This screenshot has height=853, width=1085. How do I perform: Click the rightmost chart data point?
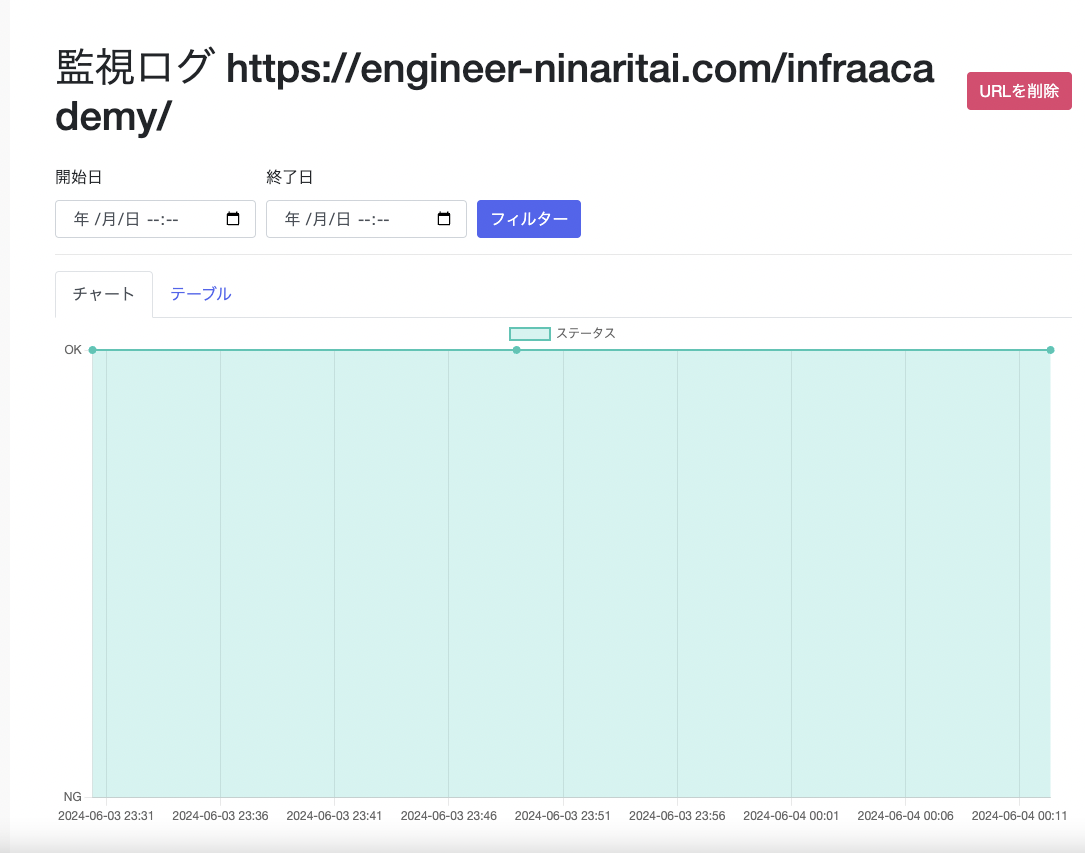[1050, 350]
